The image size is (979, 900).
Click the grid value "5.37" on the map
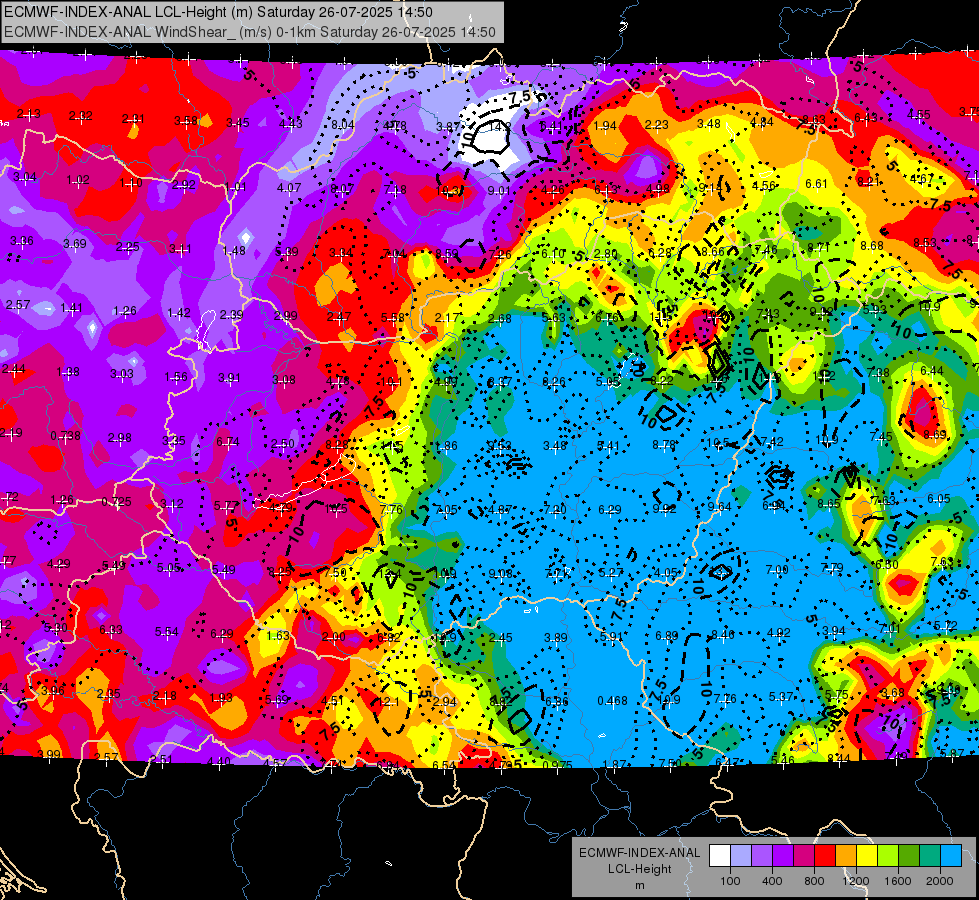tap(781, 696)
